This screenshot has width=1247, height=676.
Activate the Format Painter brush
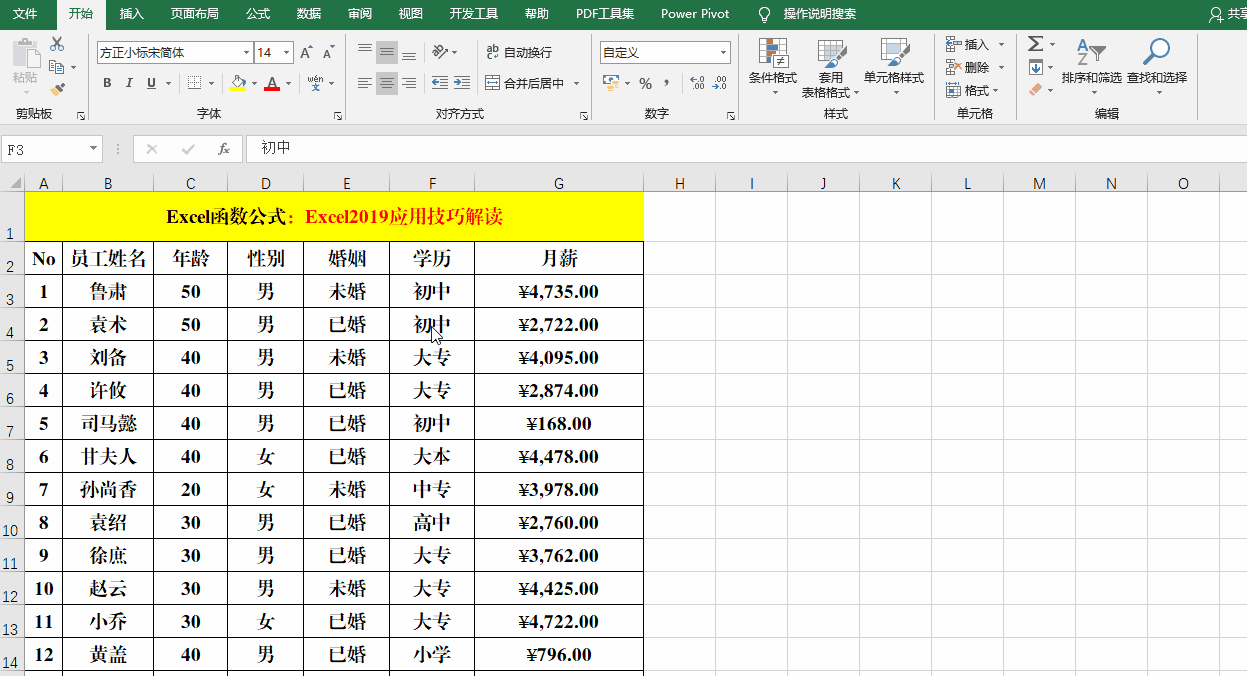click(x=56, y=89)
